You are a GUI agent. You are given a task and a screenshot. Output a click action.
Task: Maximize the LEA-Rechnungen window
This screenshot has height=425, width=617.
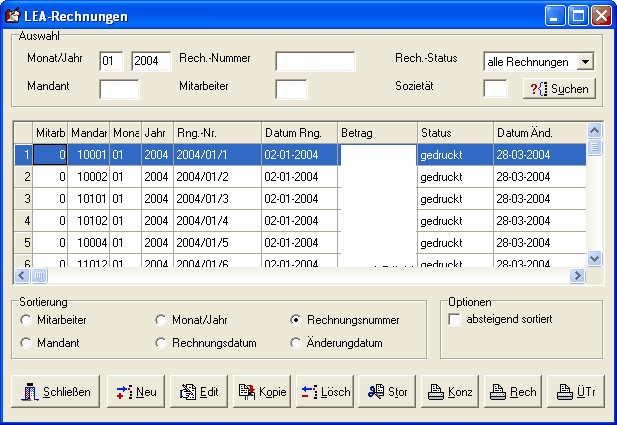578,16
